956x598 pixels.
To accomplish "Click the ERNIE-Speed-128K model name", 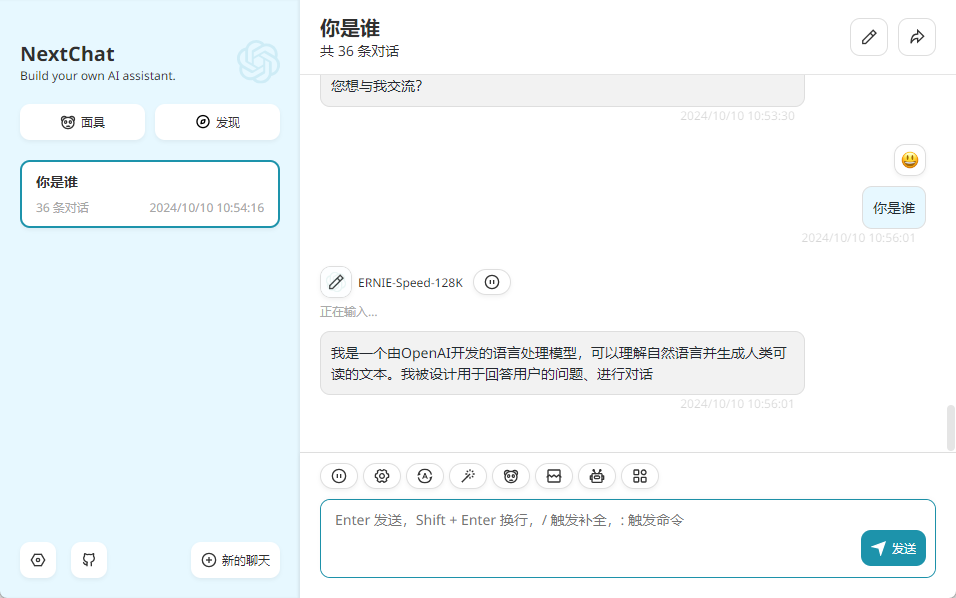I will pyautogui.click(x=410, y=283).
